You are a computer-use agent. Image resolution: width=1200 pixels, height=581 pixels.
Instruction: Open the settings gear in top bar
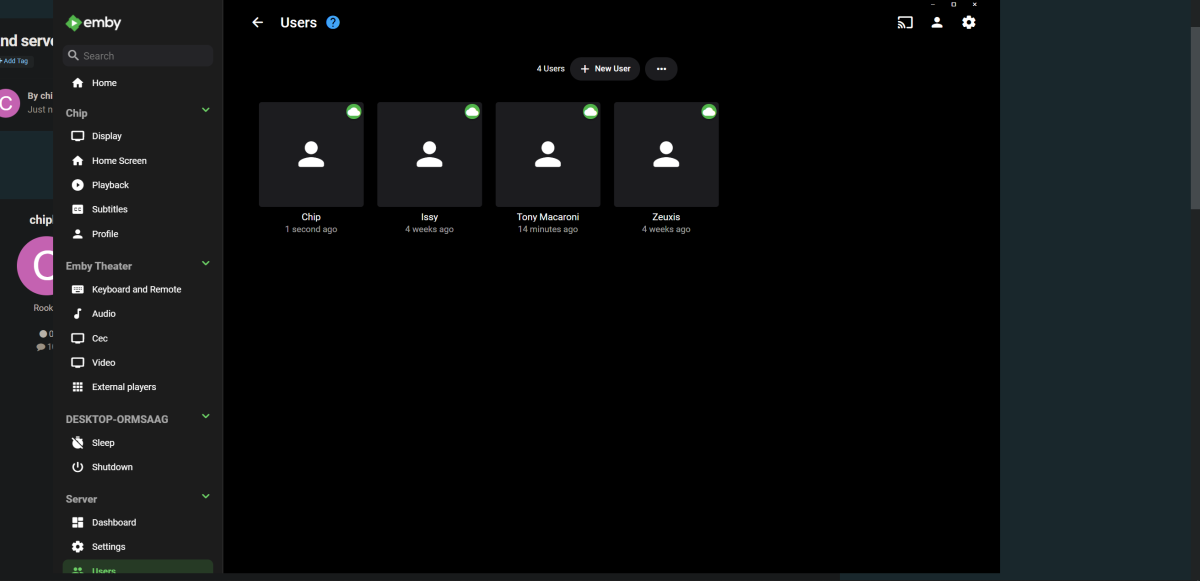coord(968,22)
